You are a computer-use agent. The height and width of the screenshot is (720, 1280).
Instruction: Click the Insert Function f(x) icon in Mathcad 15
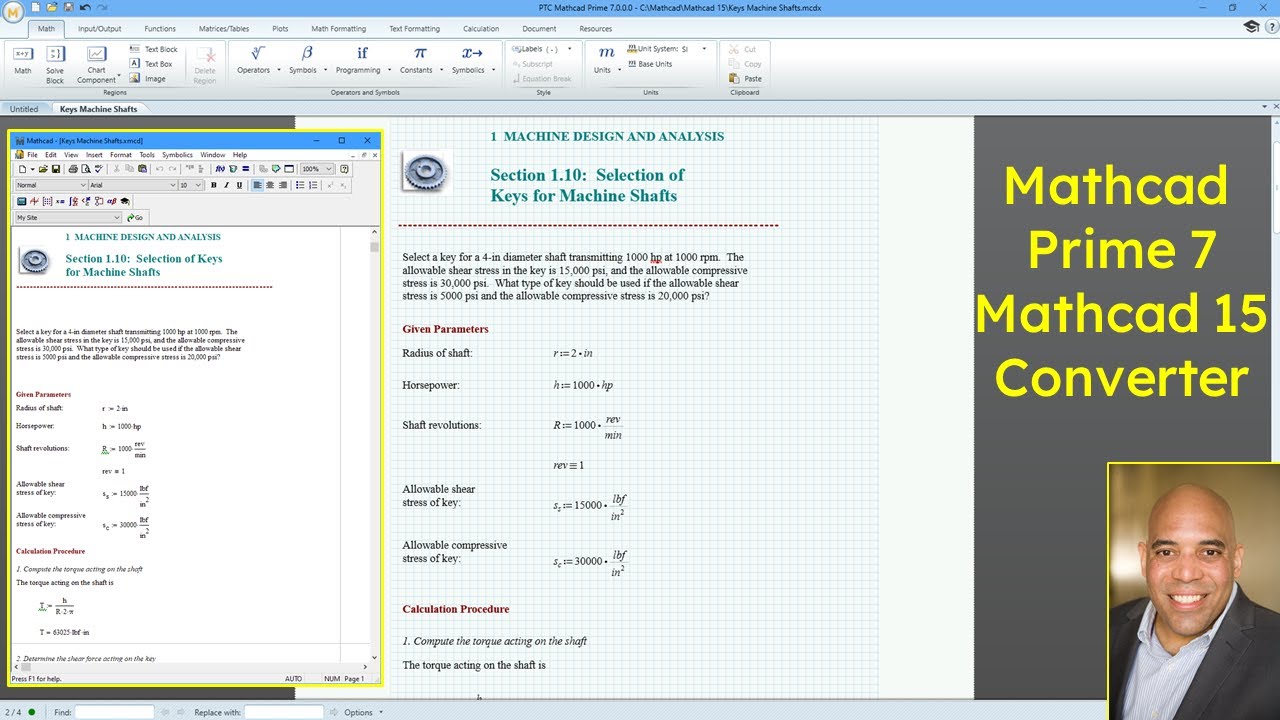220,169
